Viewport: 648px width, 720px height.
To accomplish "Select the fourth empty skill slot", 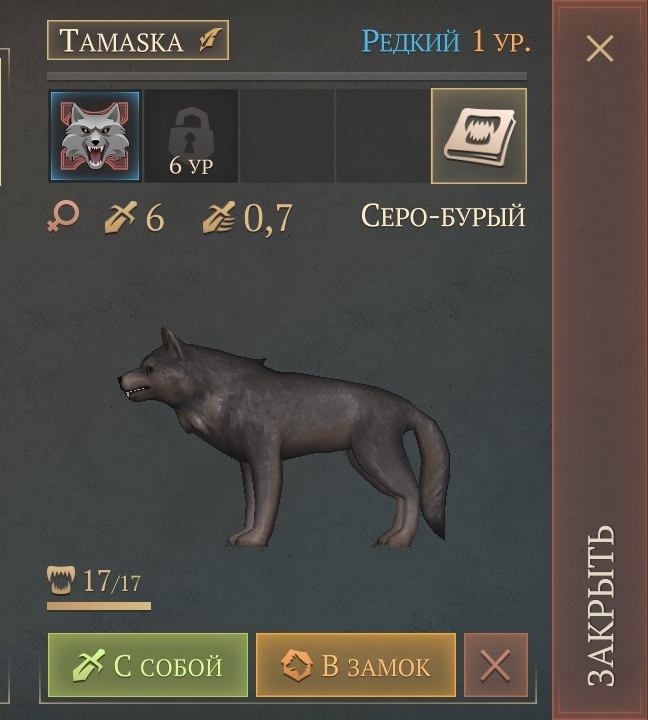I will click(383, 136).
